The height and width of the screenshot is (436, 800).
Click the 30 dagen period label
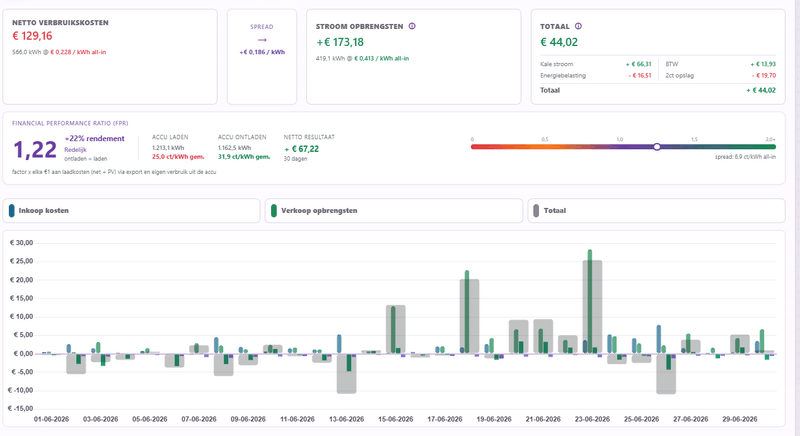295,159
